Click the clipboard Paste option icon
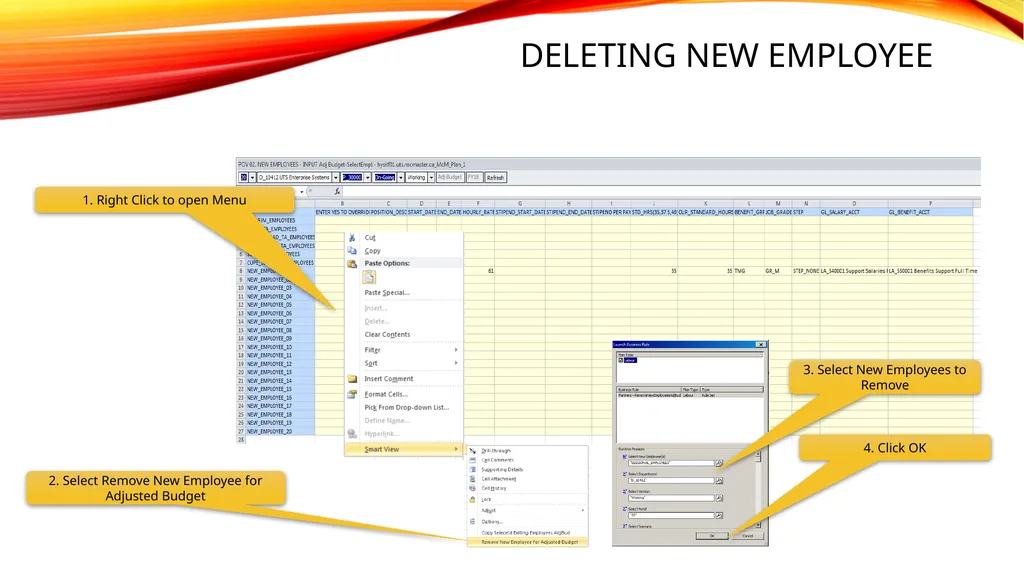The image size is (1024, 575). (x=369, y=278)
